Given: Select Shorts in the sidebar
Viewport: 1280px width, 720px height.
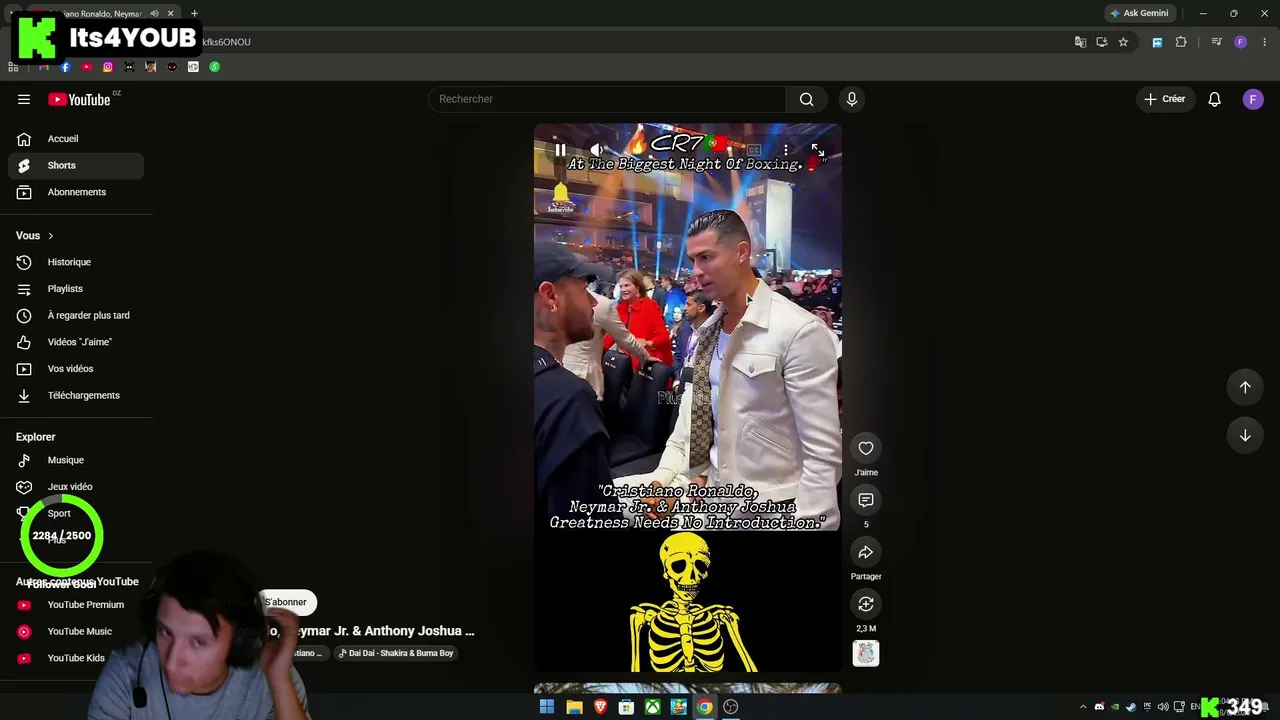Looking at the screenshot, I should (x=75, y=165).
